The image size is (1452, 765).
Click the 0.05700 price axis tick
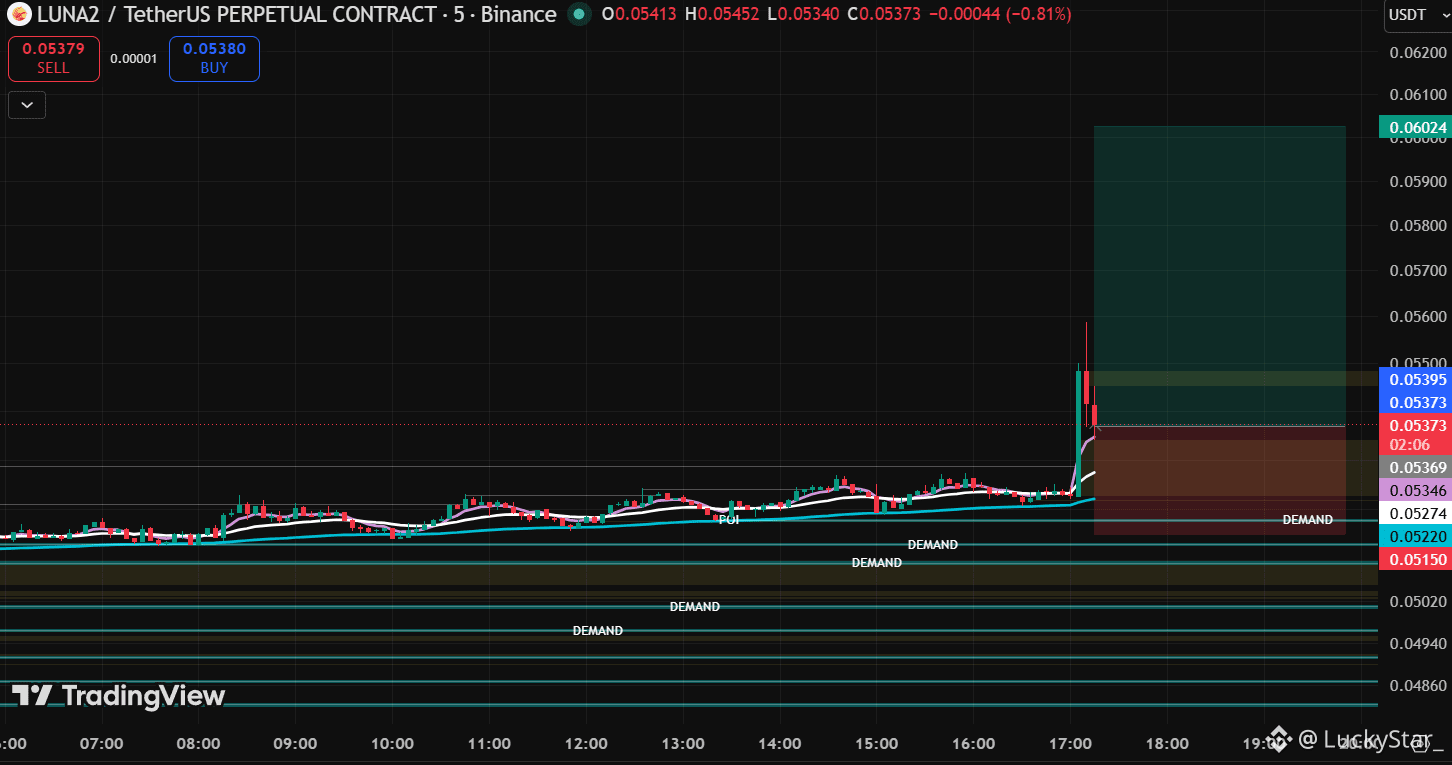click(x=1418, y=270)
